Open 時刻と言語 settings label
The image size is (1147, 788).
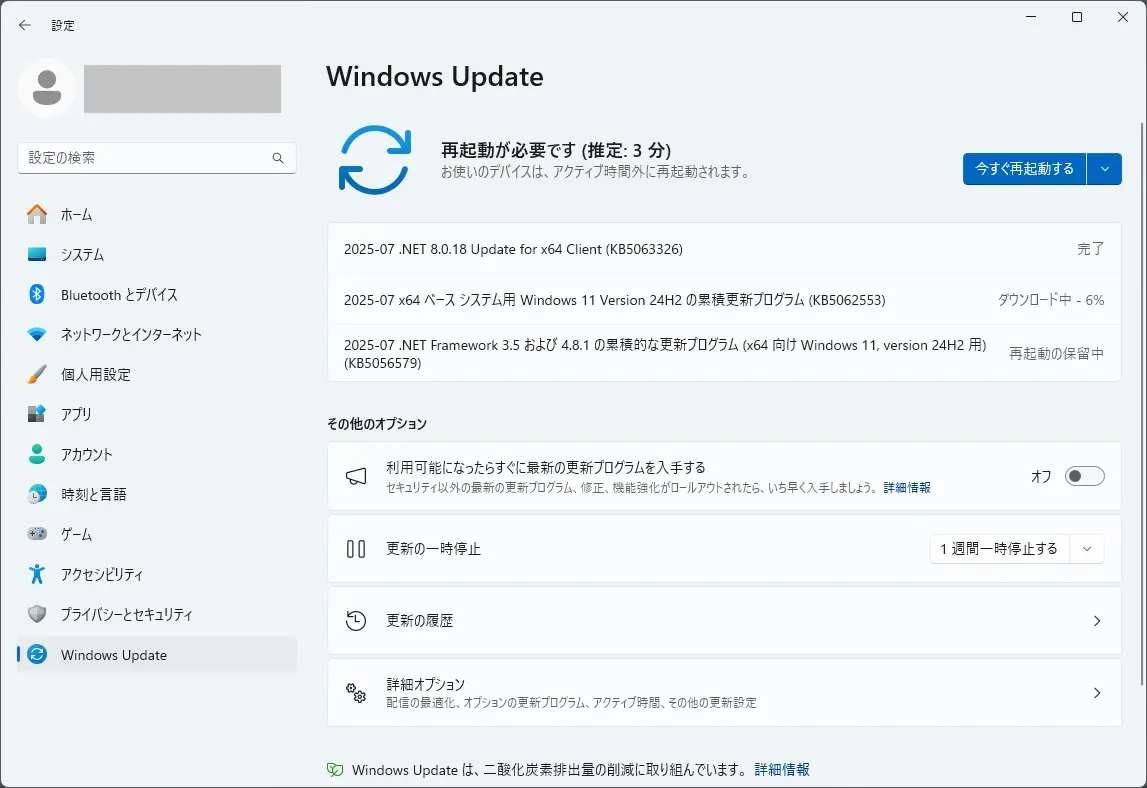point(94,495)
